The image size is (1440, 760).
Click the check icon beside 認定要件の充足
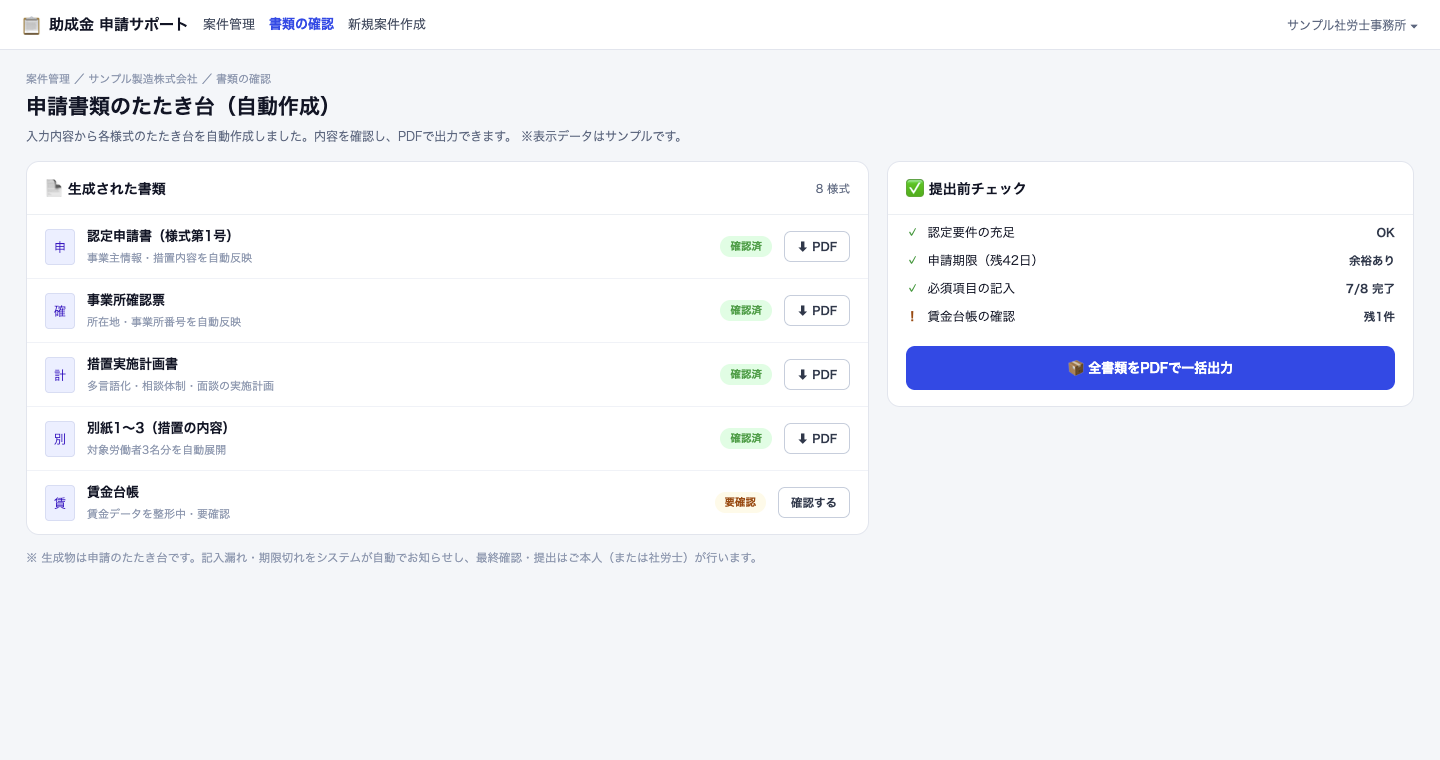912,232
